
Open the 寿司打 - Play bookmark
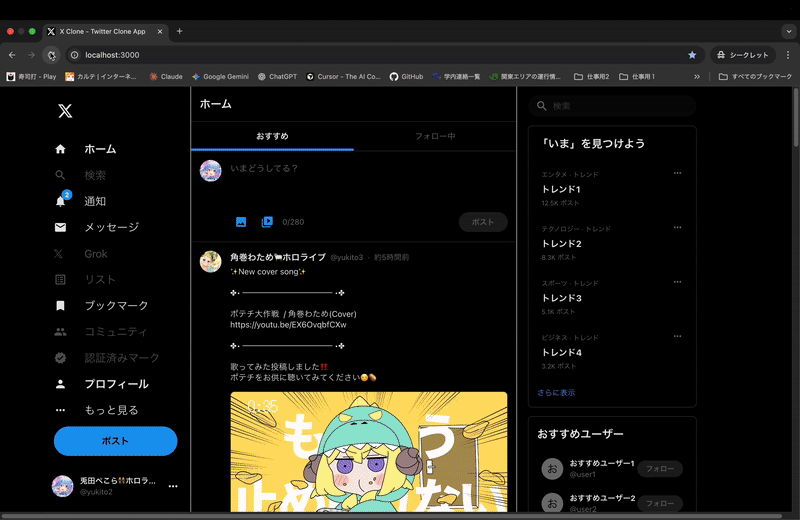click(x=31, y=77)
